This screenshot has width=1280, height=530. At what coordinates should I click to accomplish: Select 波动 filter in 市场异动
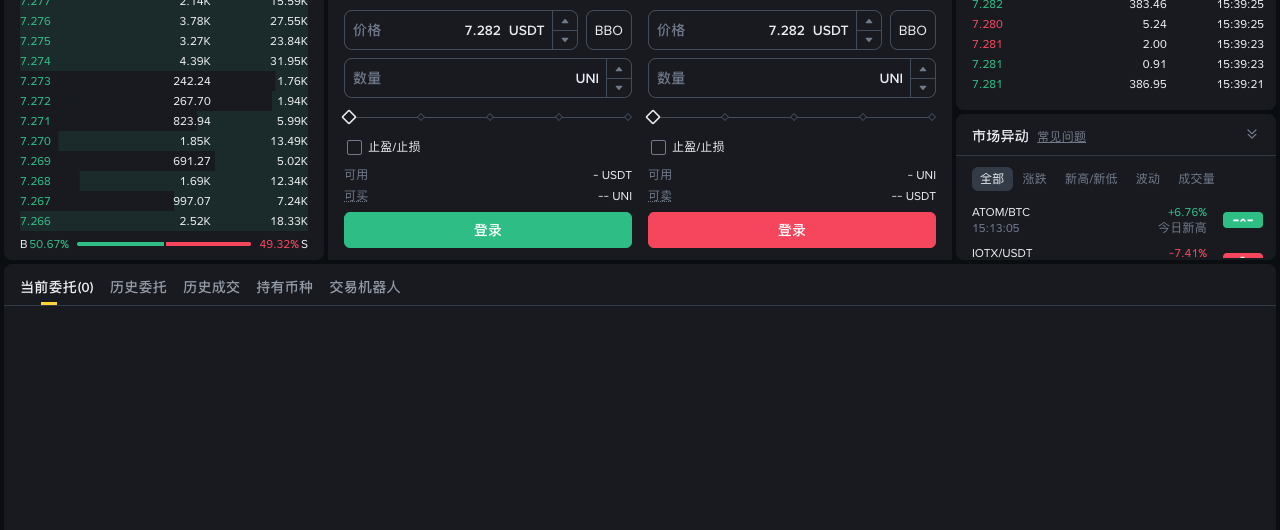click(x=1148, y=179)
